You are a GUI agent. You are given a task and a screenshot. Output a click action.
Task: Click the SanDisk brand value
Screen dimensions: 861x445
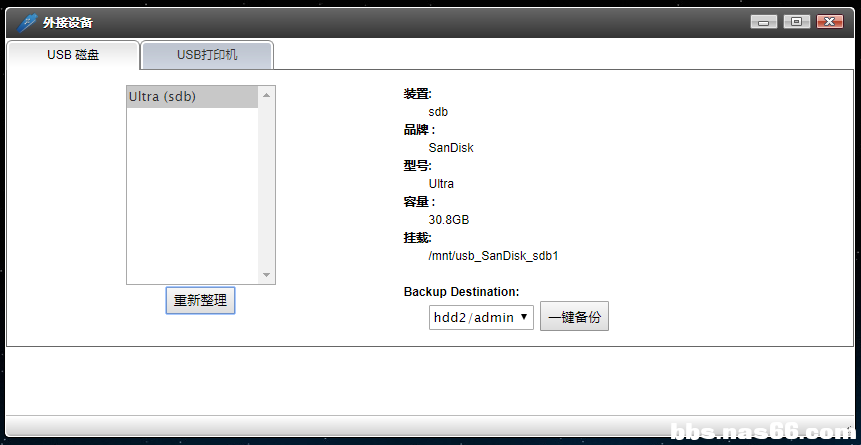(451, 148)
